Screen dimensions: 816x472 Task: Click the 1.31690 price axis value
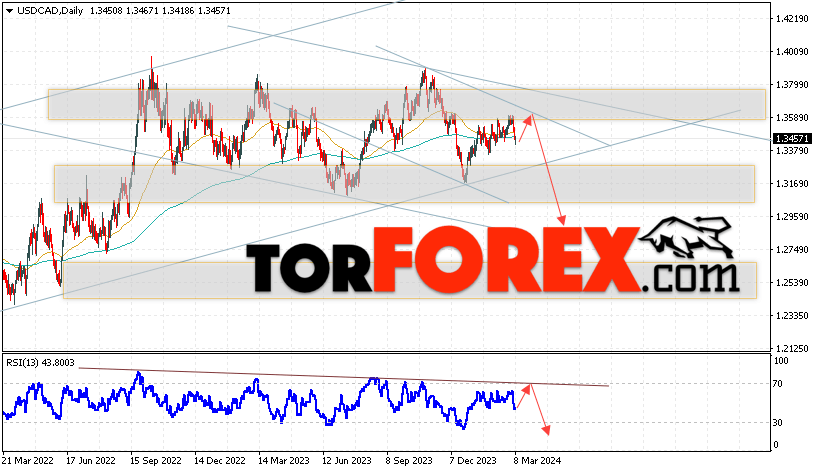tap(792, 184)
